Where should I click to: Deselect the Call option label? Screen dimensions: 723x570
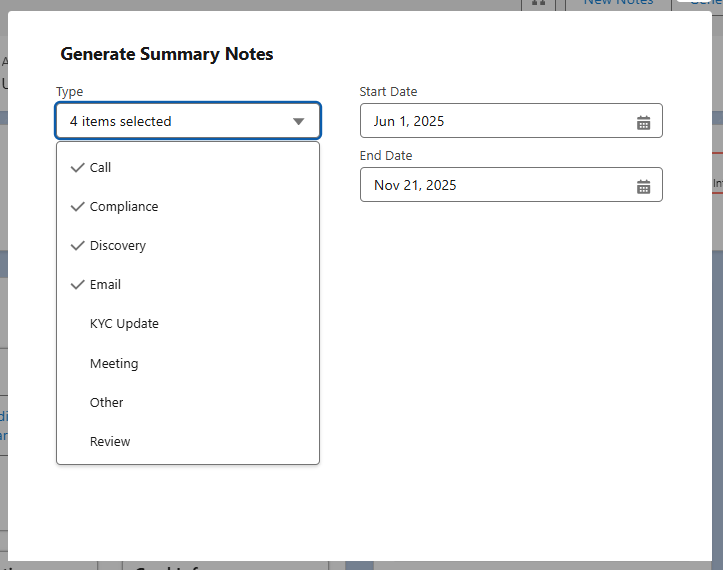100,168
